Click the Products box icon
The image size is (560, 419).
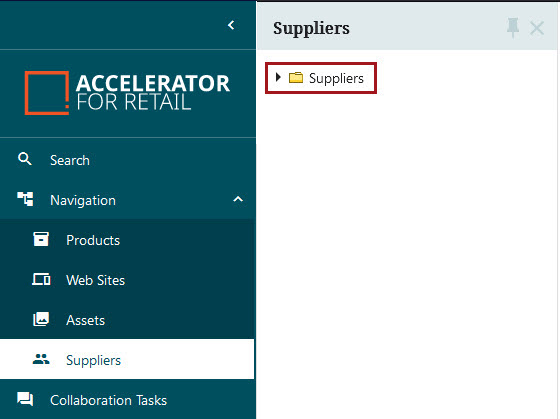tap(41, 239)
